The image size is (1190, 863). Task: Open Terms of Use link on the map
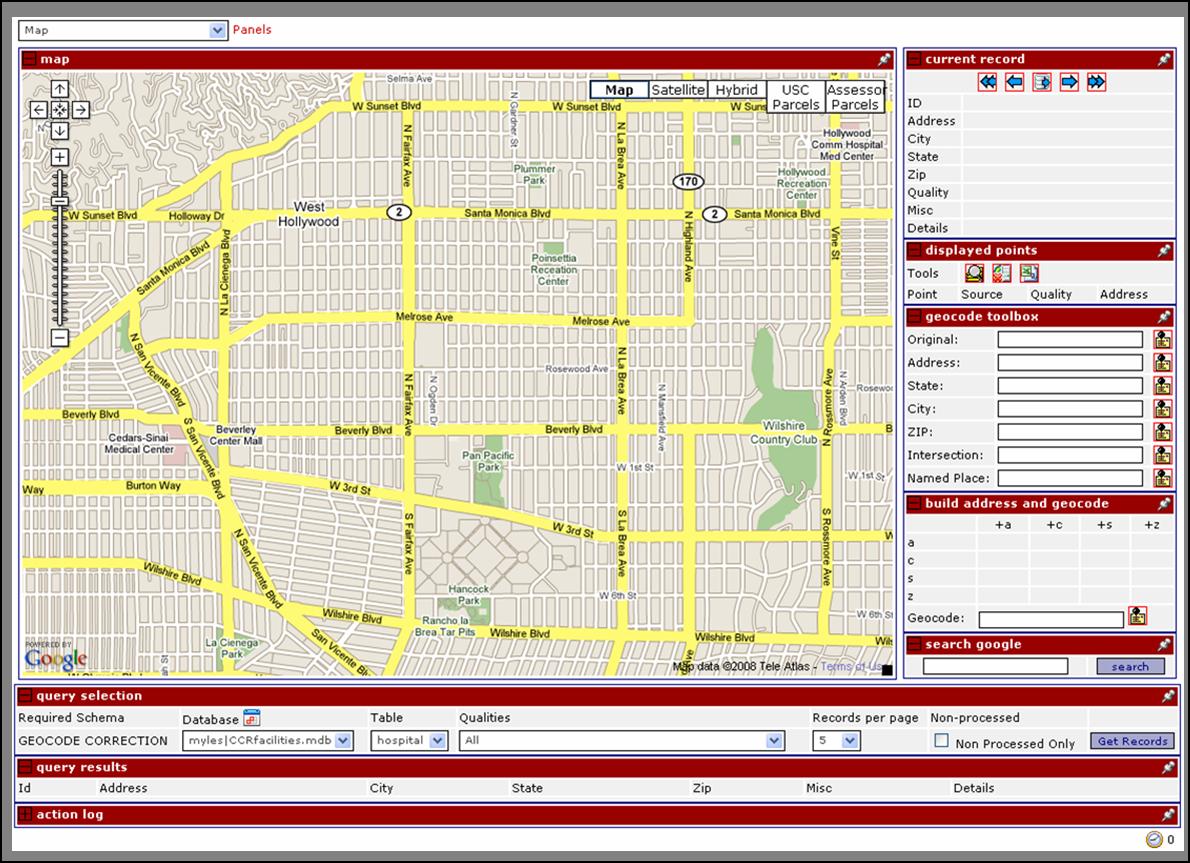pos(851,666)
